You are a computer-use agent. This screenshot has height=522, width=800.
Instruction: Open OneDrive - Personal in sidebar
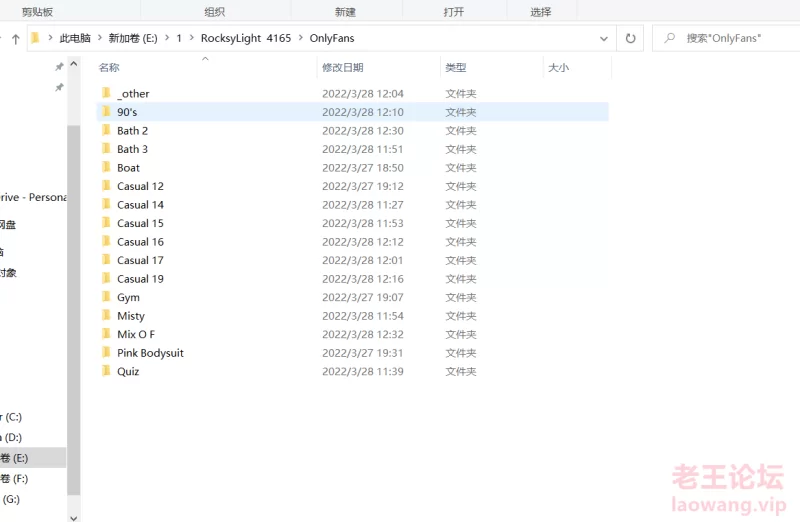(33, 197)
